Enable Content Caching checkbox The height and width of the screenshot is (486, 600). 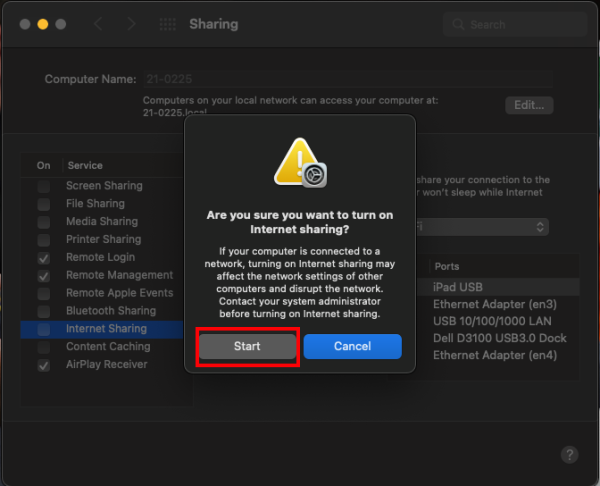(44, 347)
